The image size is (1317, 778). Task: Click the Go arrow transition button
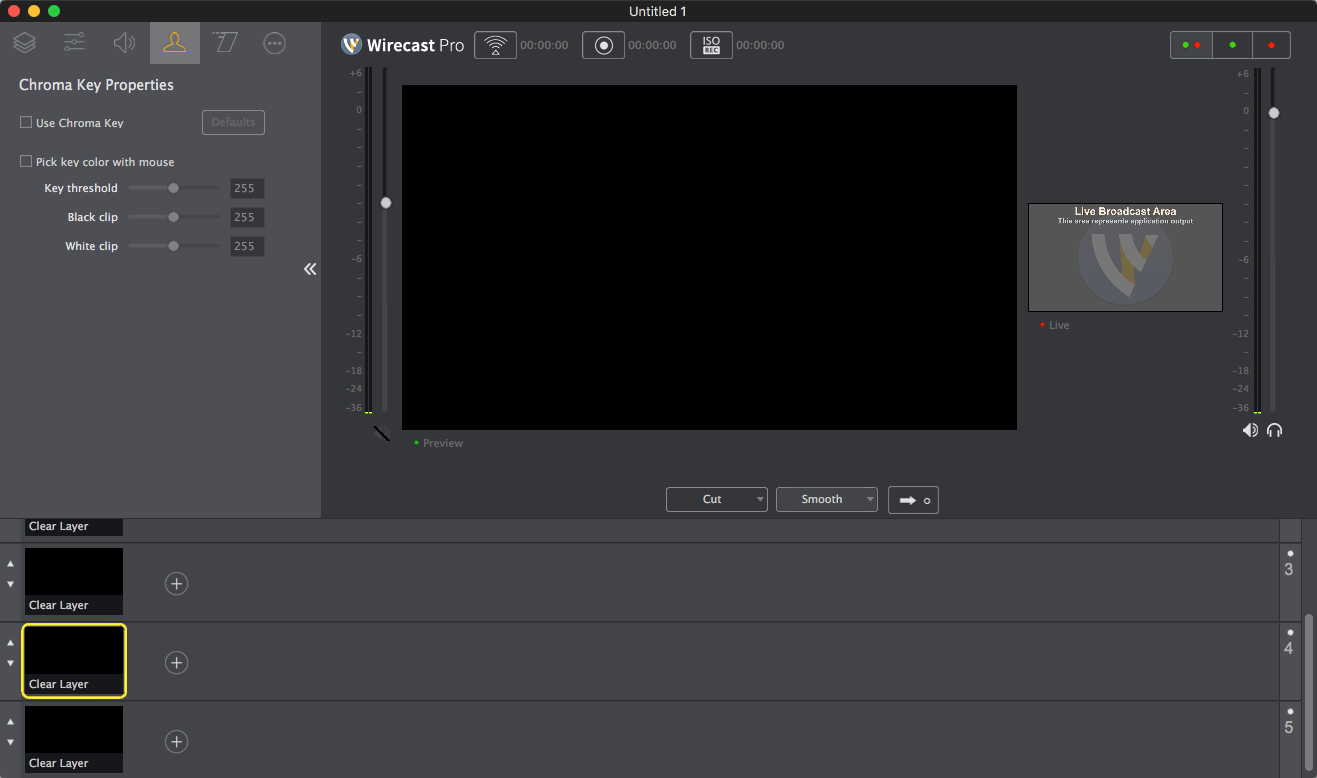(913, 500)
